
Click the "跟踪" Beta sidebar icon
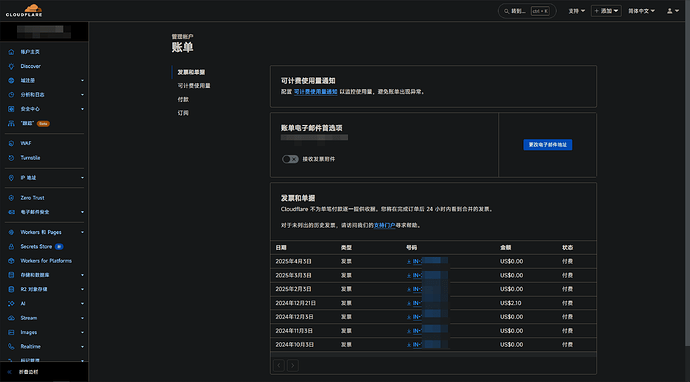pyautogui.click(x=11, y=124)
